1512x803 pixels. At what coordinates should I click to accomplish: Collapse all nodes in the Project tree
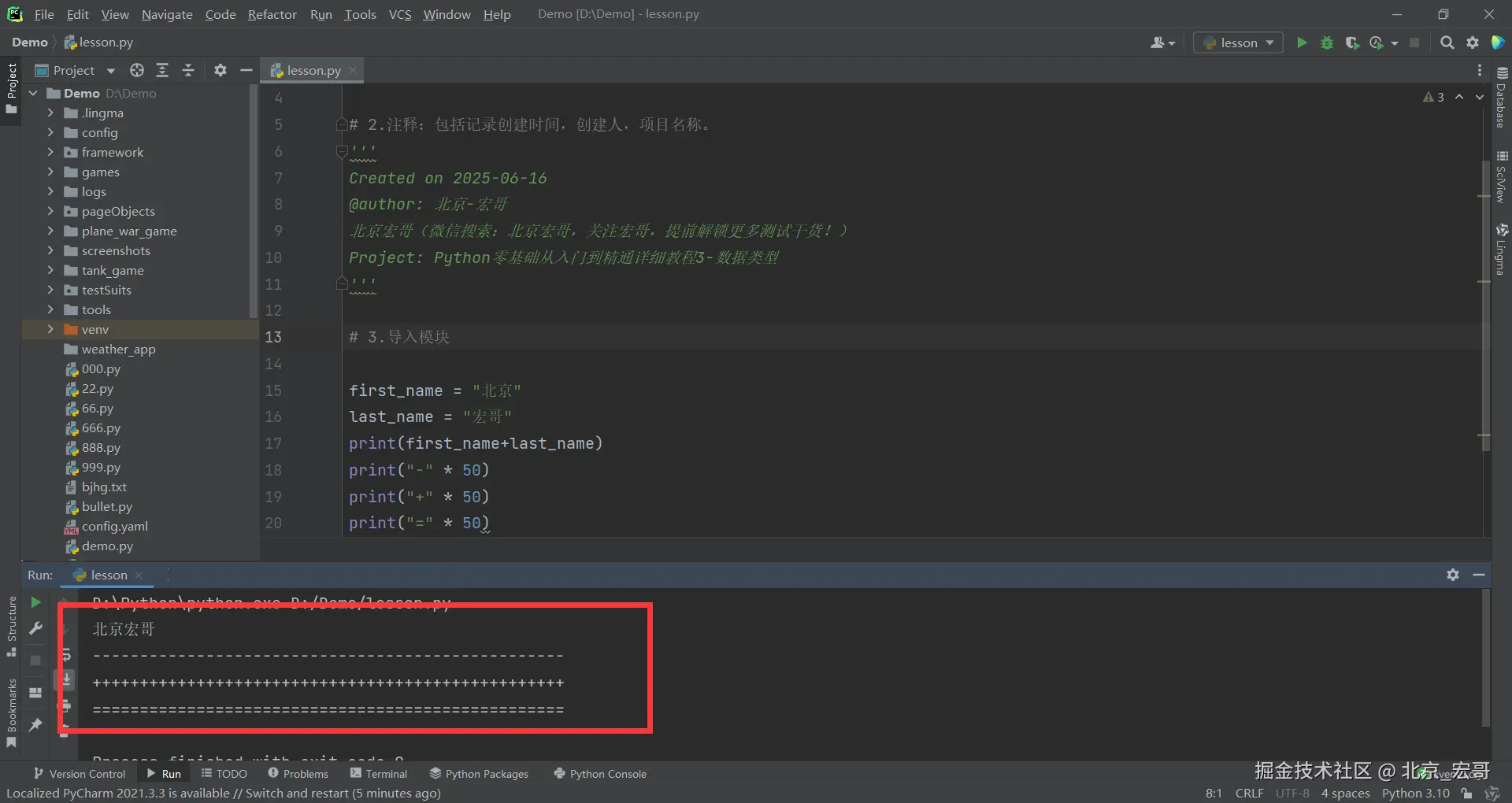(188, 70)
